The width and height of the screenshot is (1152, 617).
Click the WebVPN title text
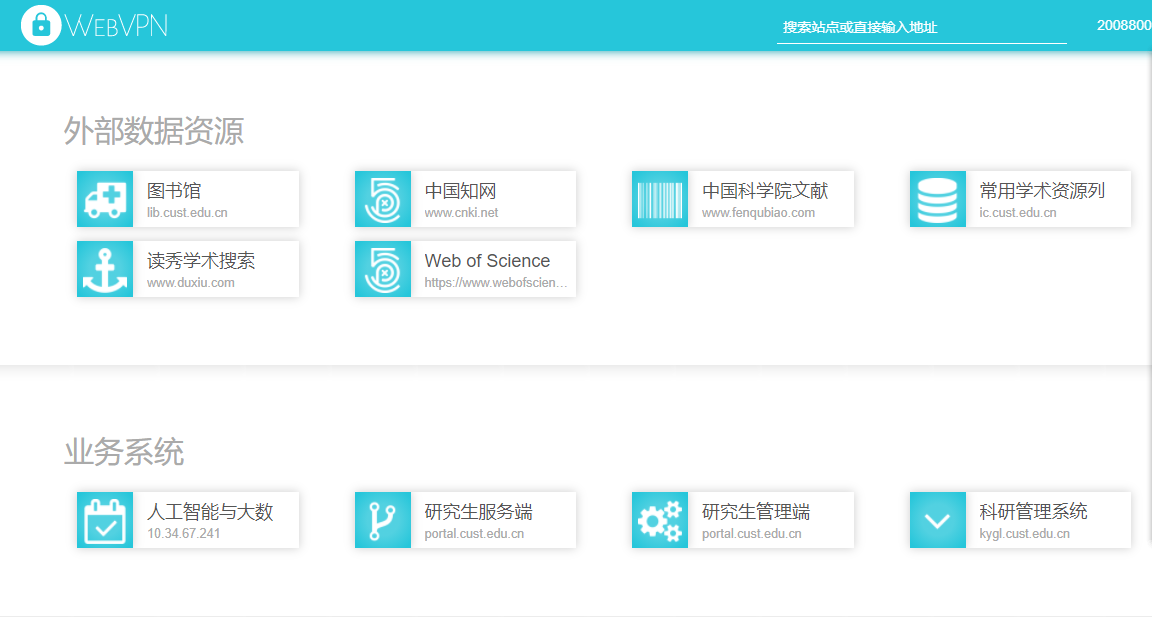[116, 26]
